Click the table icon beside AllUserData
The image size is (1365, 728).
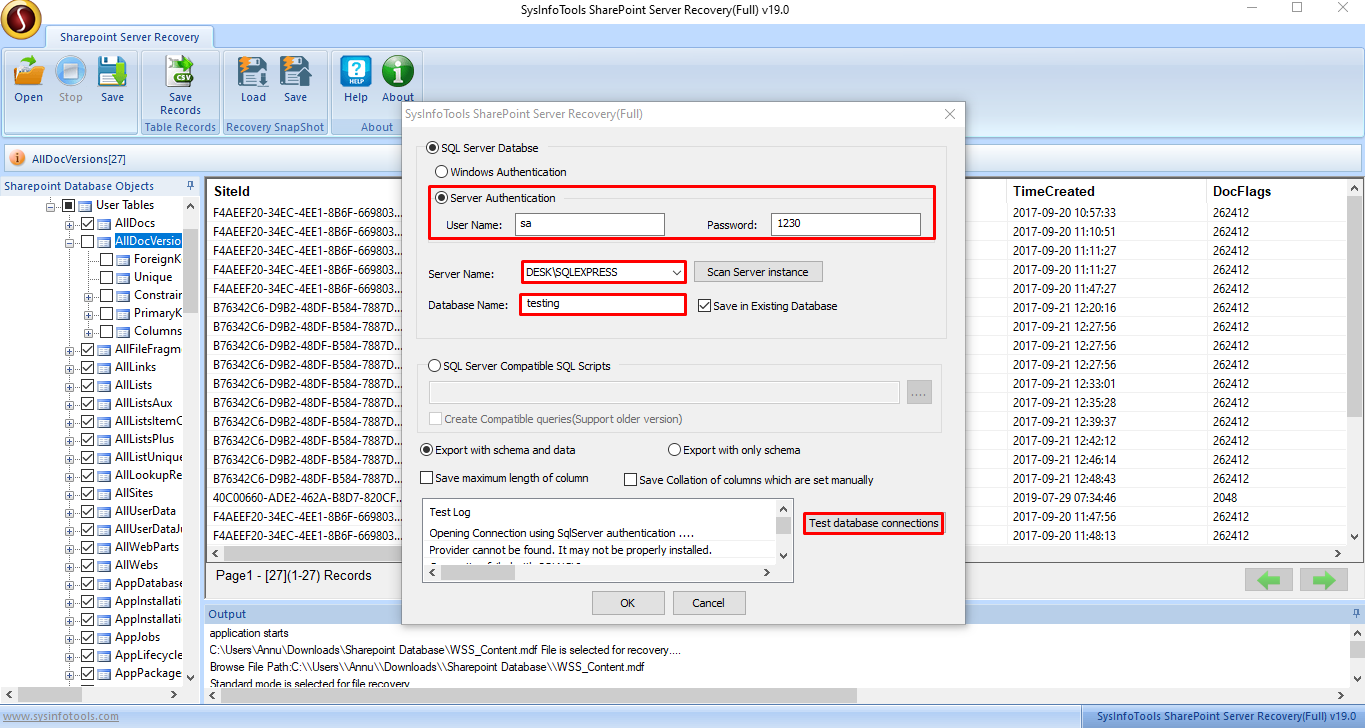104,511
